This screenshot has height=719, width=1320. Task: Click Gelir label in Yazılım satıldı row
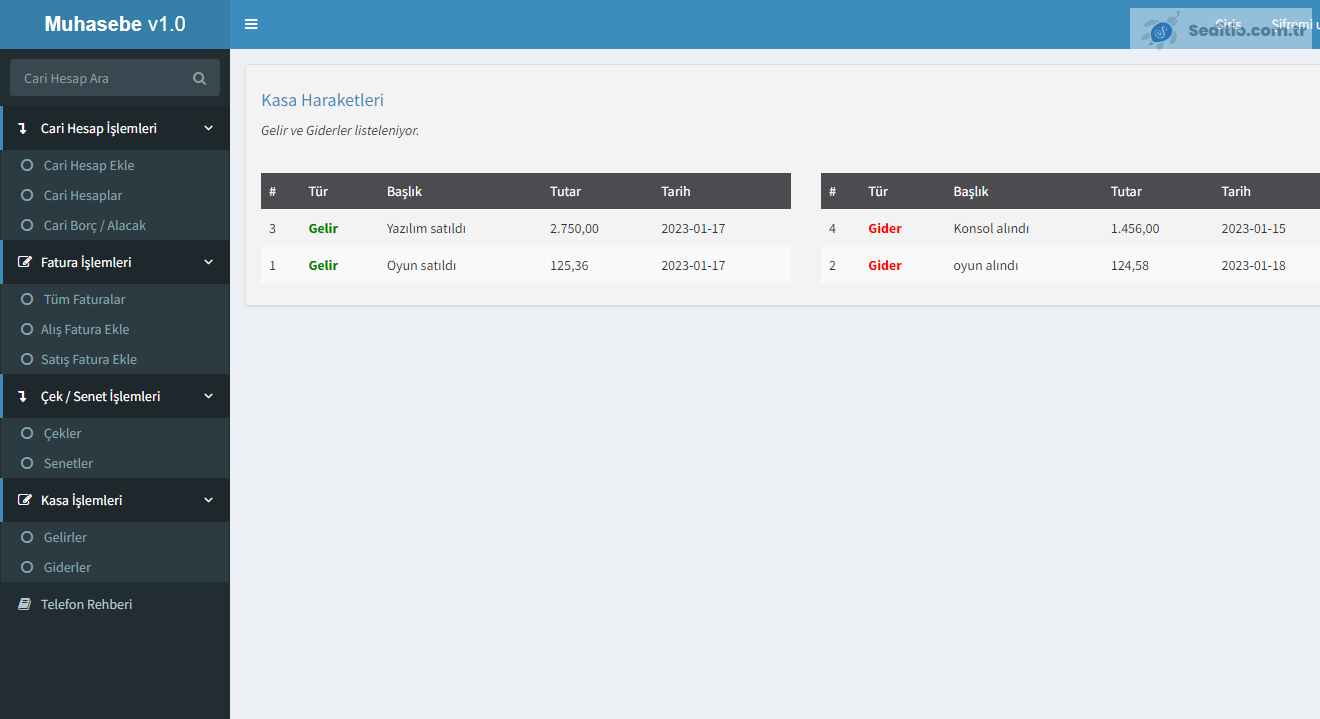click(x=323, y=228)
